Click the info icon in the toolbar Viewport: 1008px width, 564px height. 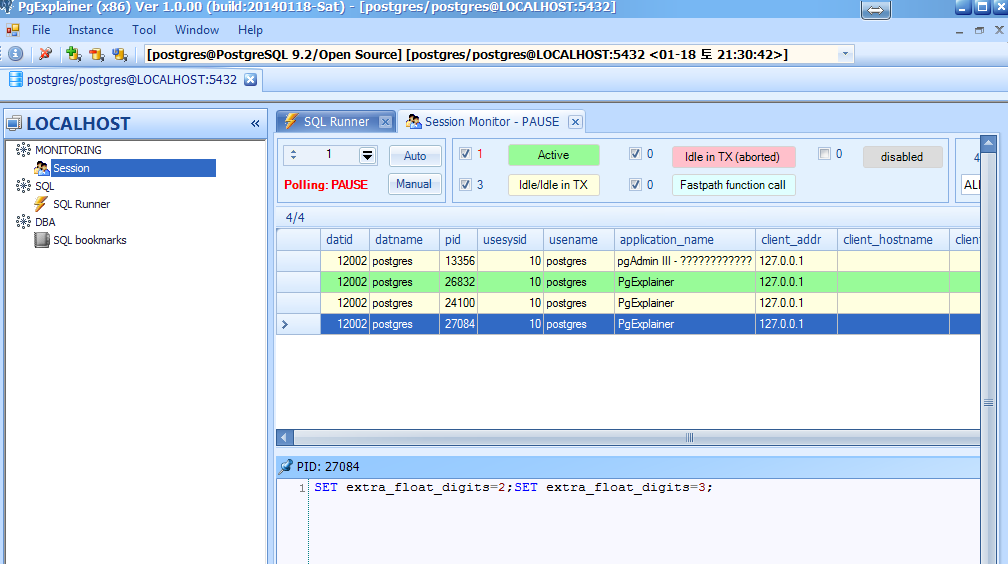(x=15, y=54)
